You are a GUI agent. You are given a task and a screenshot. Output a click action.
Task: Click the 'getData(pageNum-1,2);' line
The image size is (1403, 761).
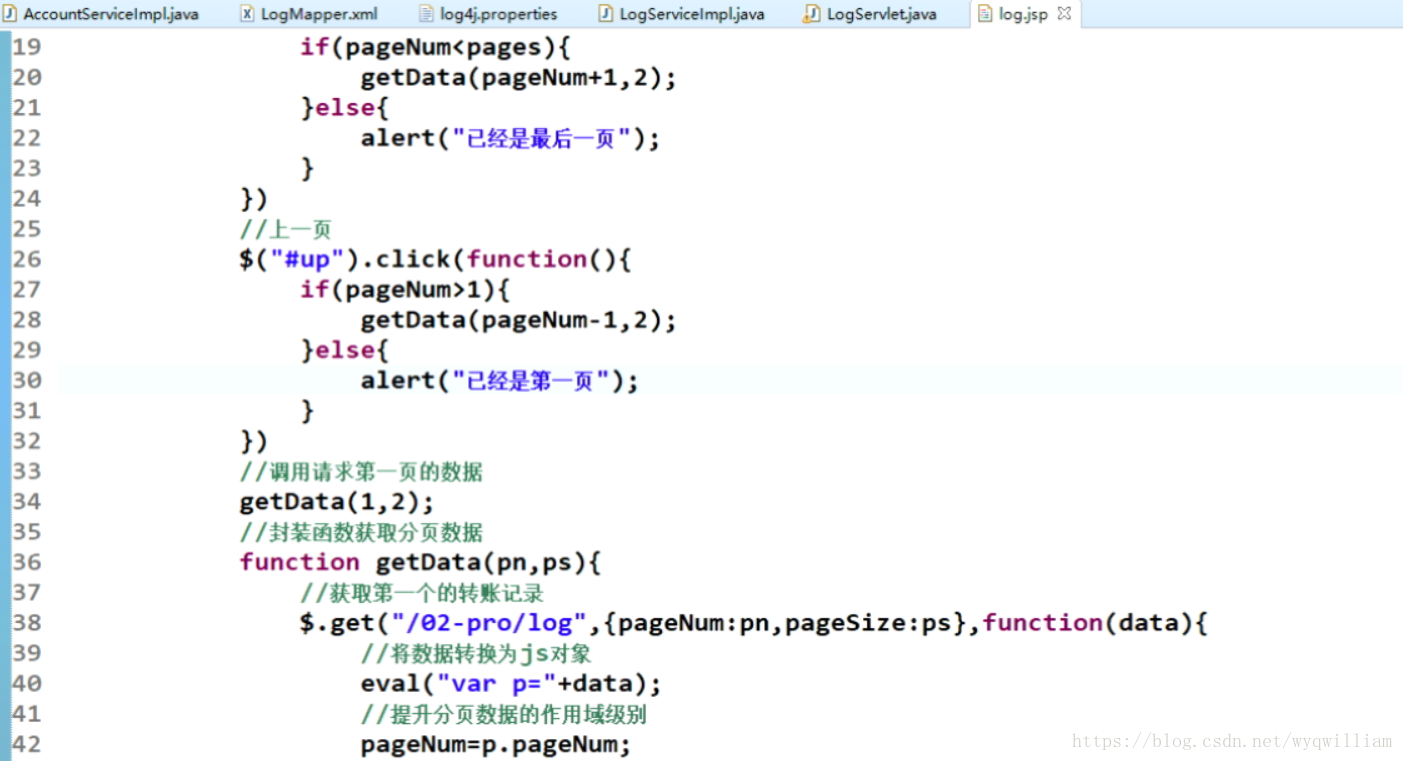pos(519,320)
